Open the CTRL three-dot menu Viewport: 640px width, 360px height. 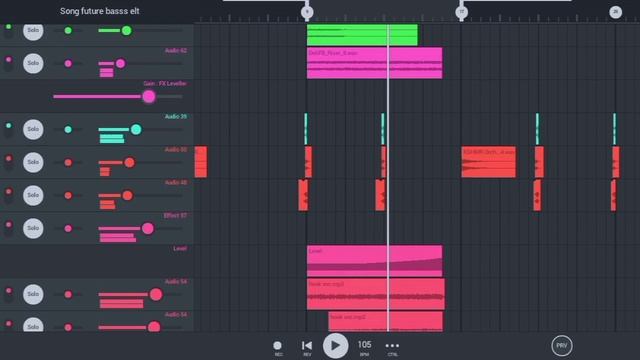392,346
